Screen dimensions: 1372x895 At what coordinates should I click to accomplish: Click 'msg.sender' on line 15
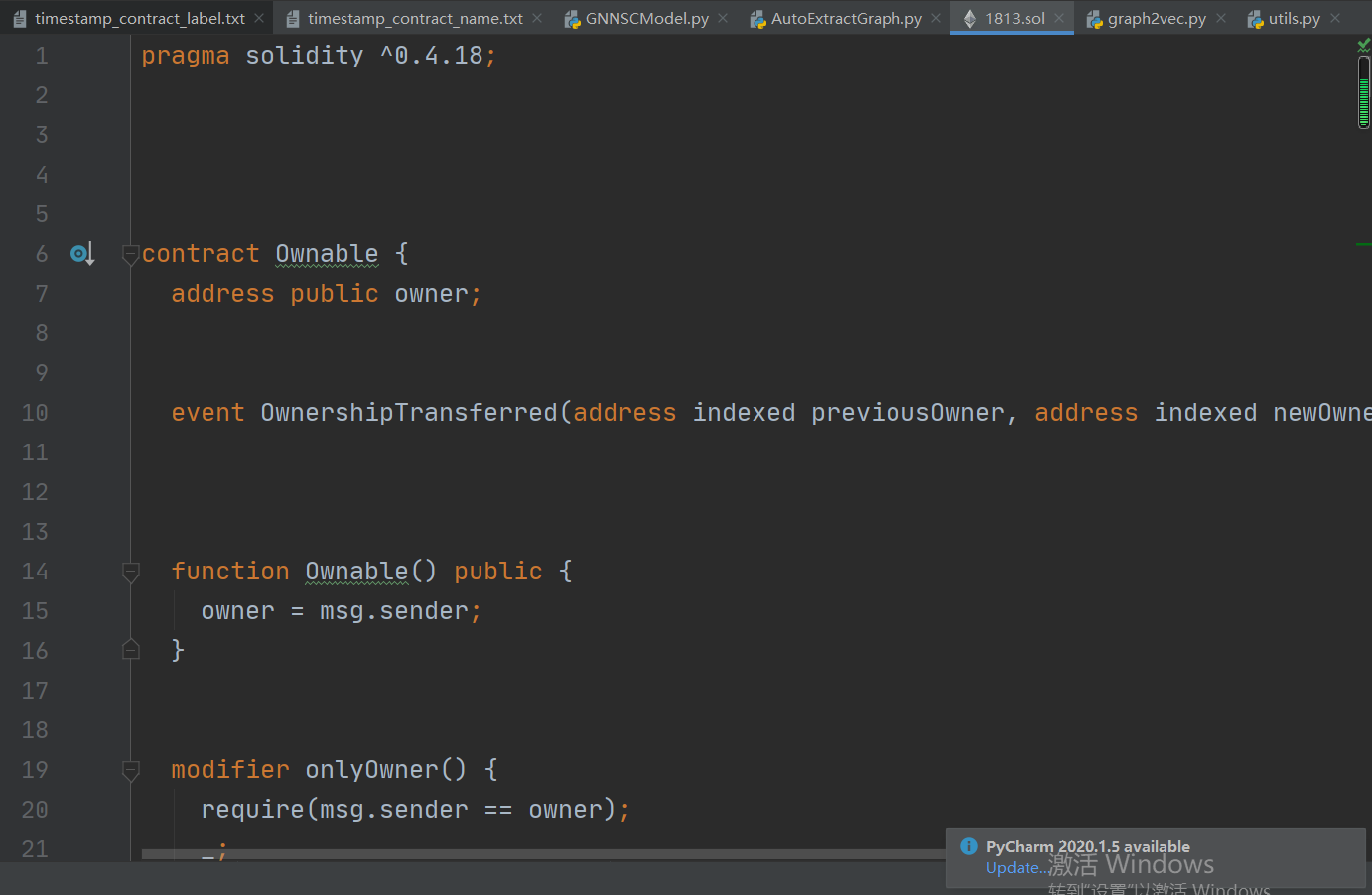[x=394, y=611]
